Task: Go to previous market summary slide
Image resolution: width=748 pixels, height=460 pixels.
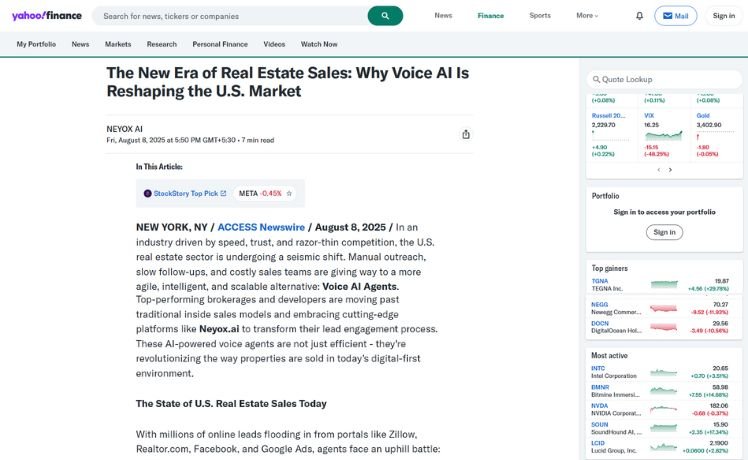Action: 659,170
